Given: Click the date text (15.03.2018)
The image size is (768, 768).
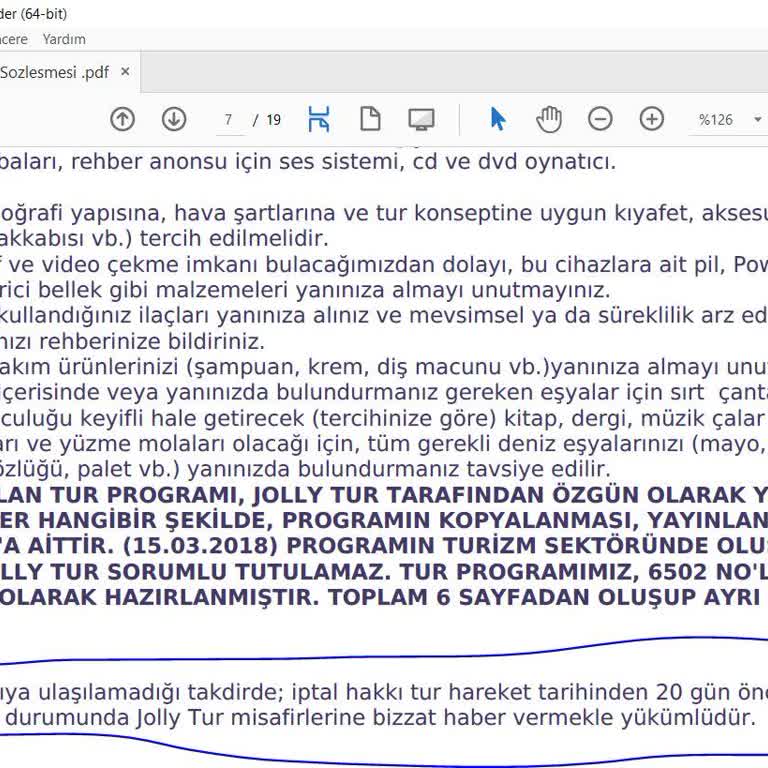Looking at the screenshot, I should coord(200,546).
